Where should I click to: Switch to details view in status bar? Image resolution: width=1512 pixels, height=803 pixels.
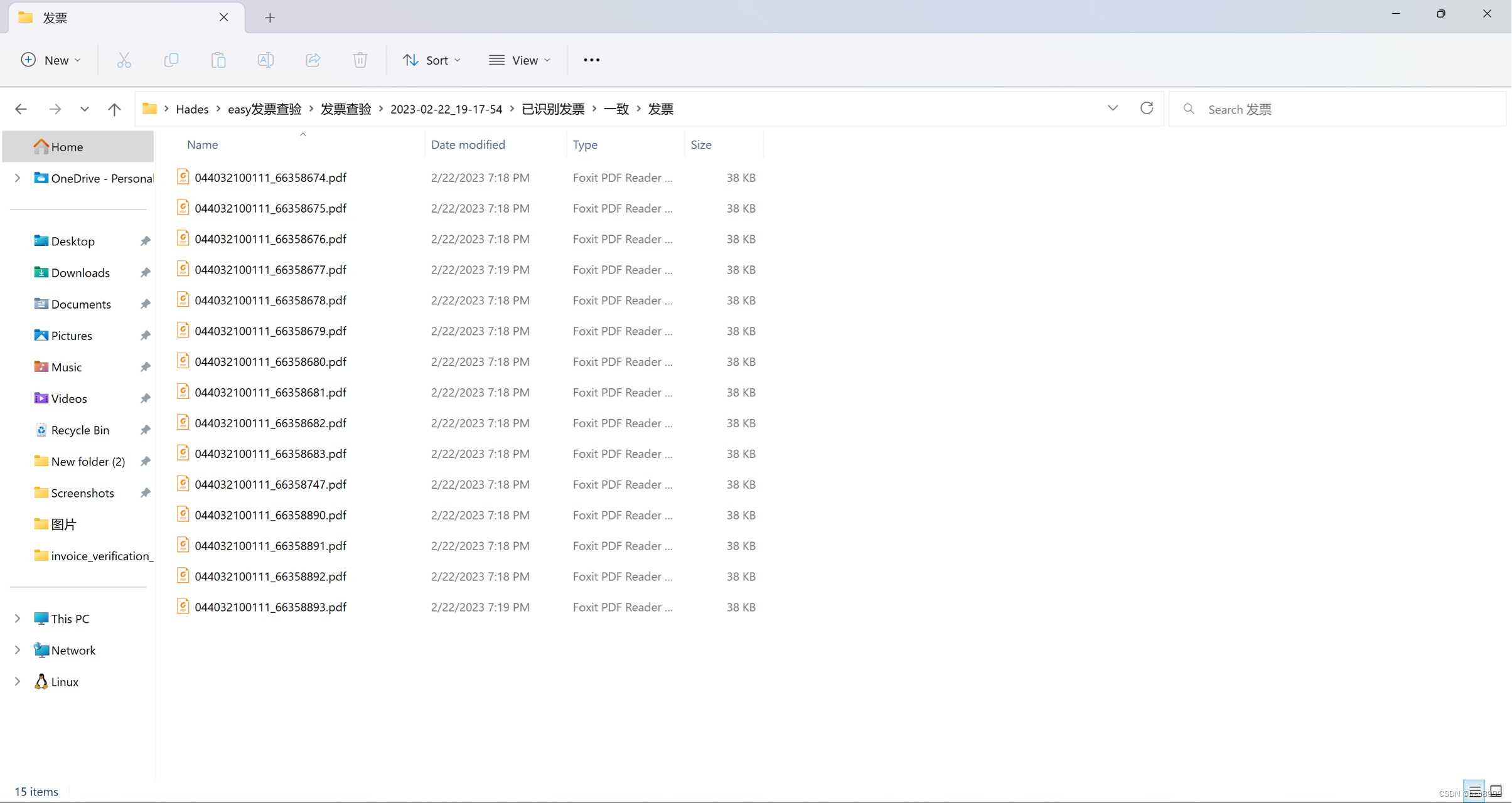click(x=1475, y=791)
